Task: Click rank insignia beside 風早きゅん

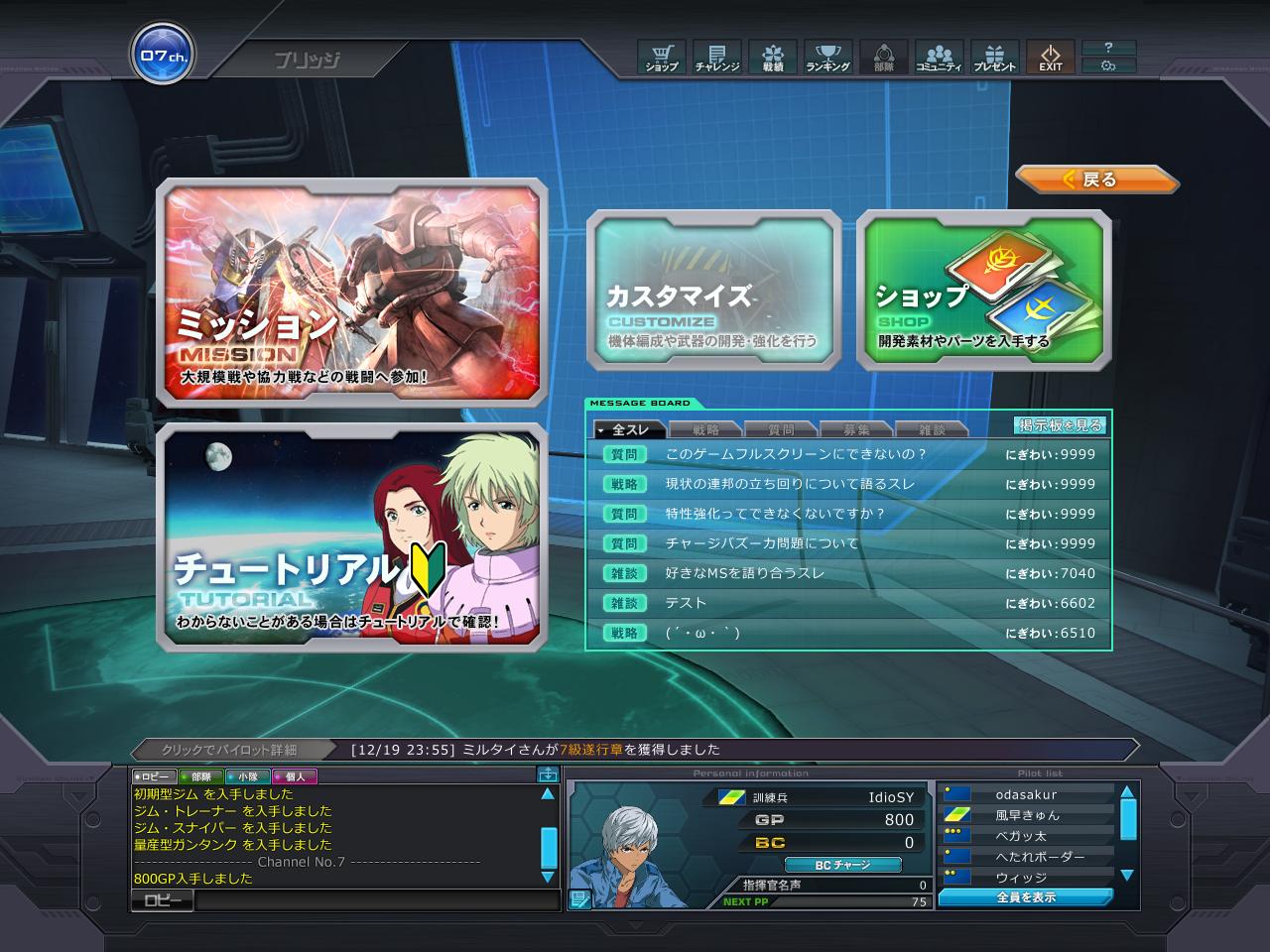Action: tap(956, 815)
